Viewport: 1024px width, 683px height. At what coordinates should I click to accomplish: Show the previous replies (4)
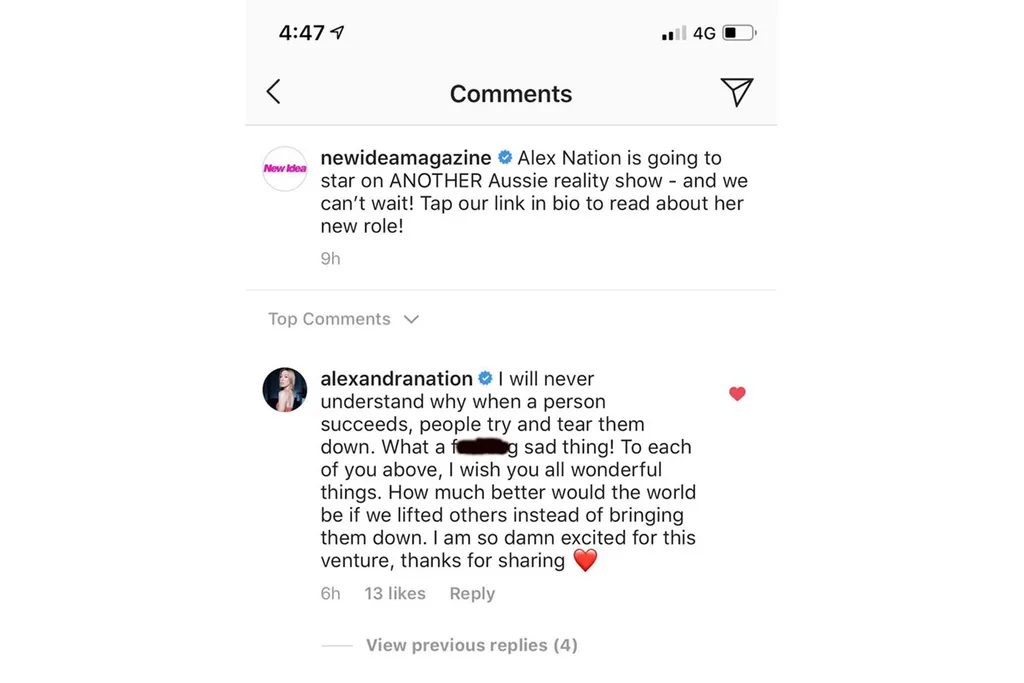coord(471,645)
